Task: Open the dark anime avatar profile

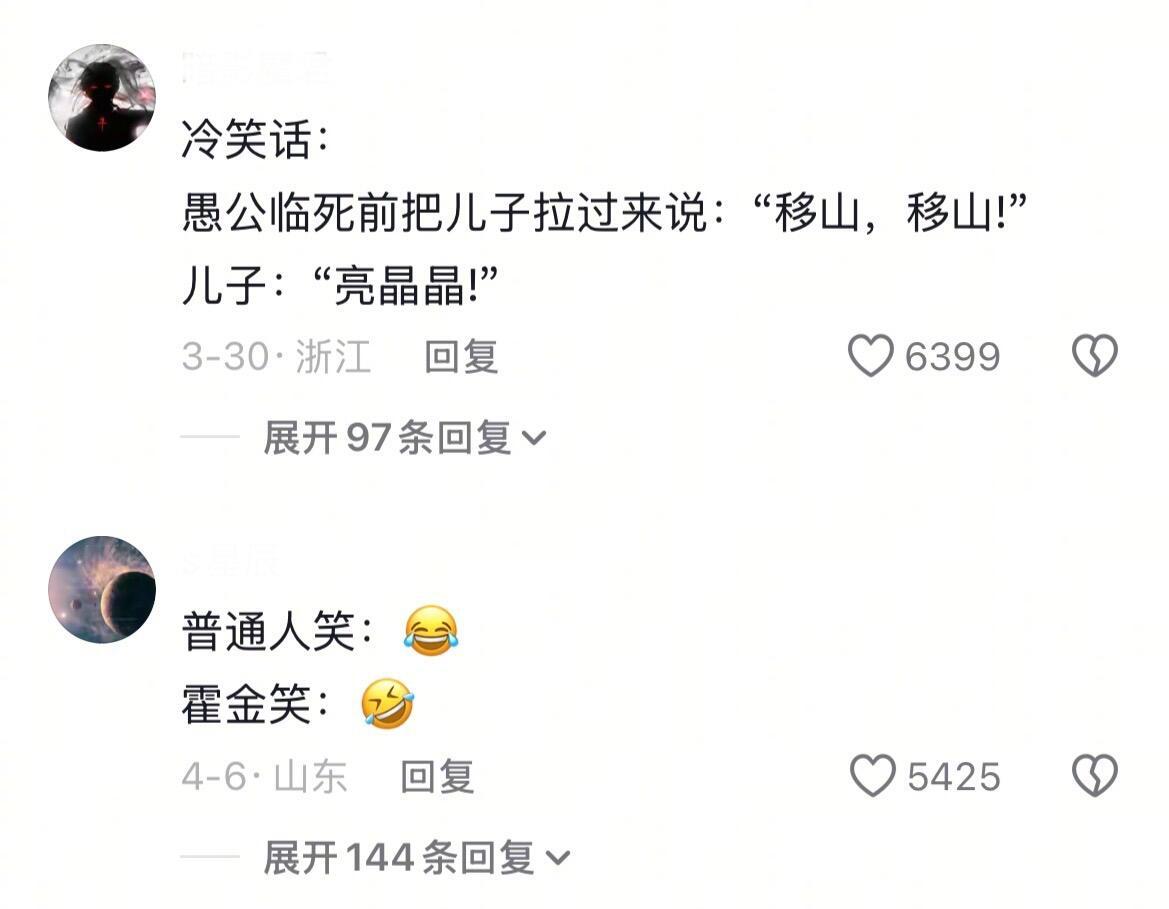Action: pyautogui.click(x=102, y=98)
